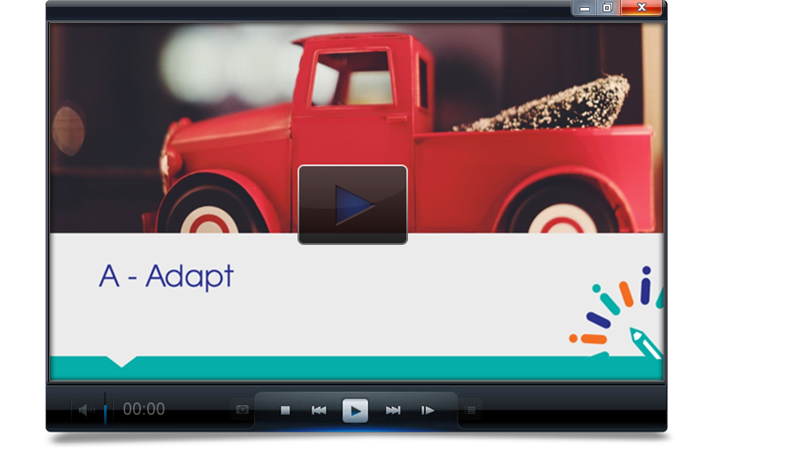Skip to the next track
Viewport: 800px width, 467px height.
tap(393, 410)
